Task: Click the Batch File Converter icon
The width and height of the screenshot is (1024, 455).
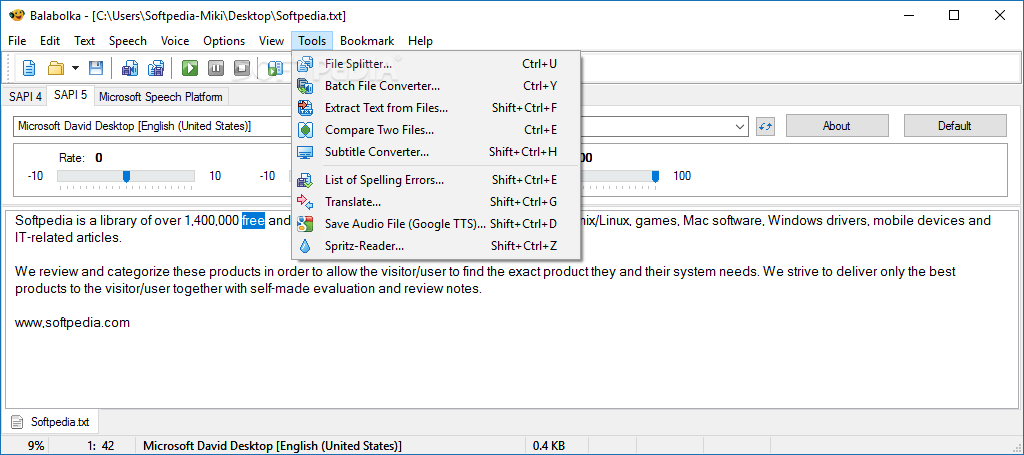Action: coord(305,86)
